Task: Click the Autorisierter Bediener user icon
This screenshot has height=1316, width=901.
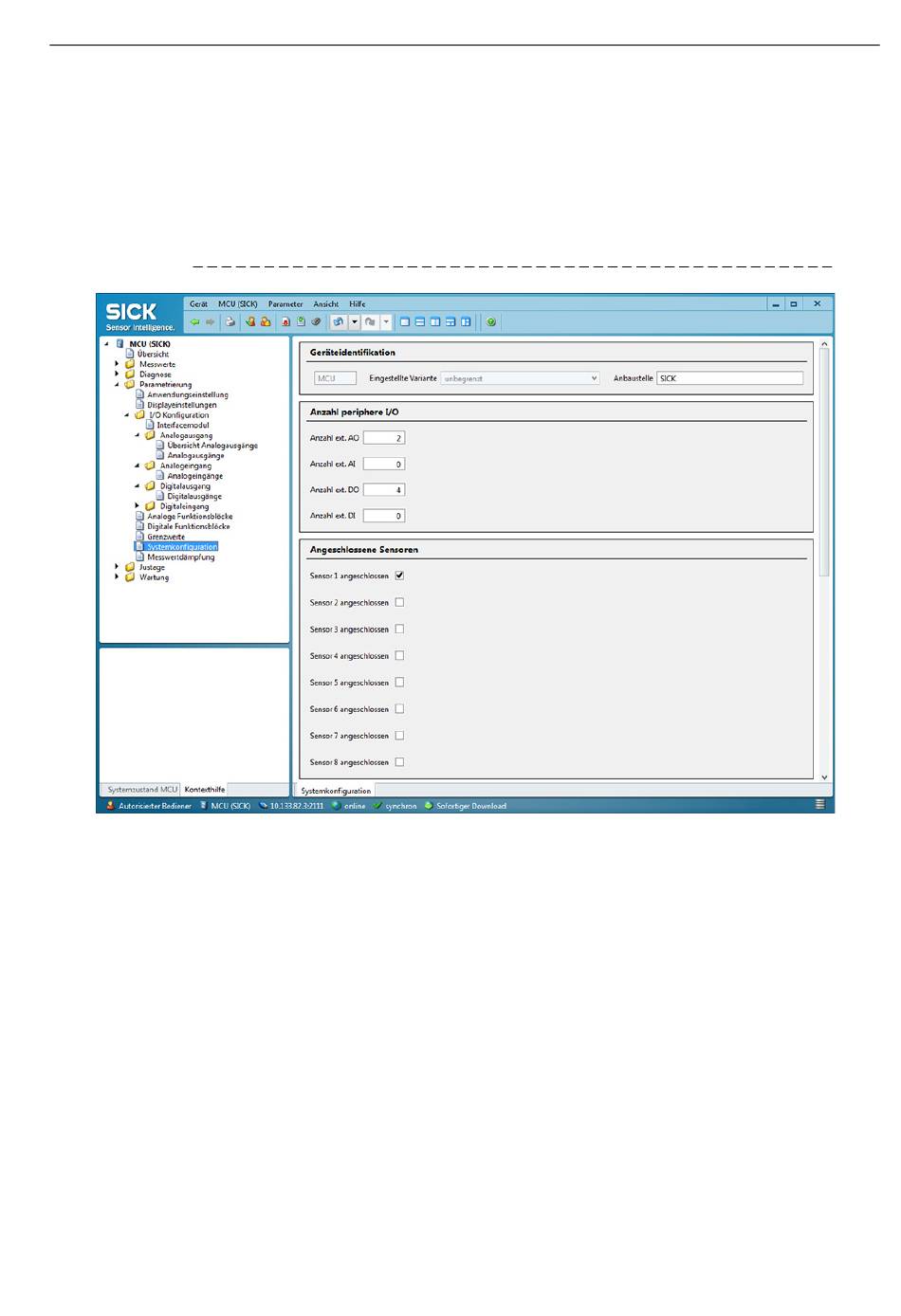Action: click(110, 806)
